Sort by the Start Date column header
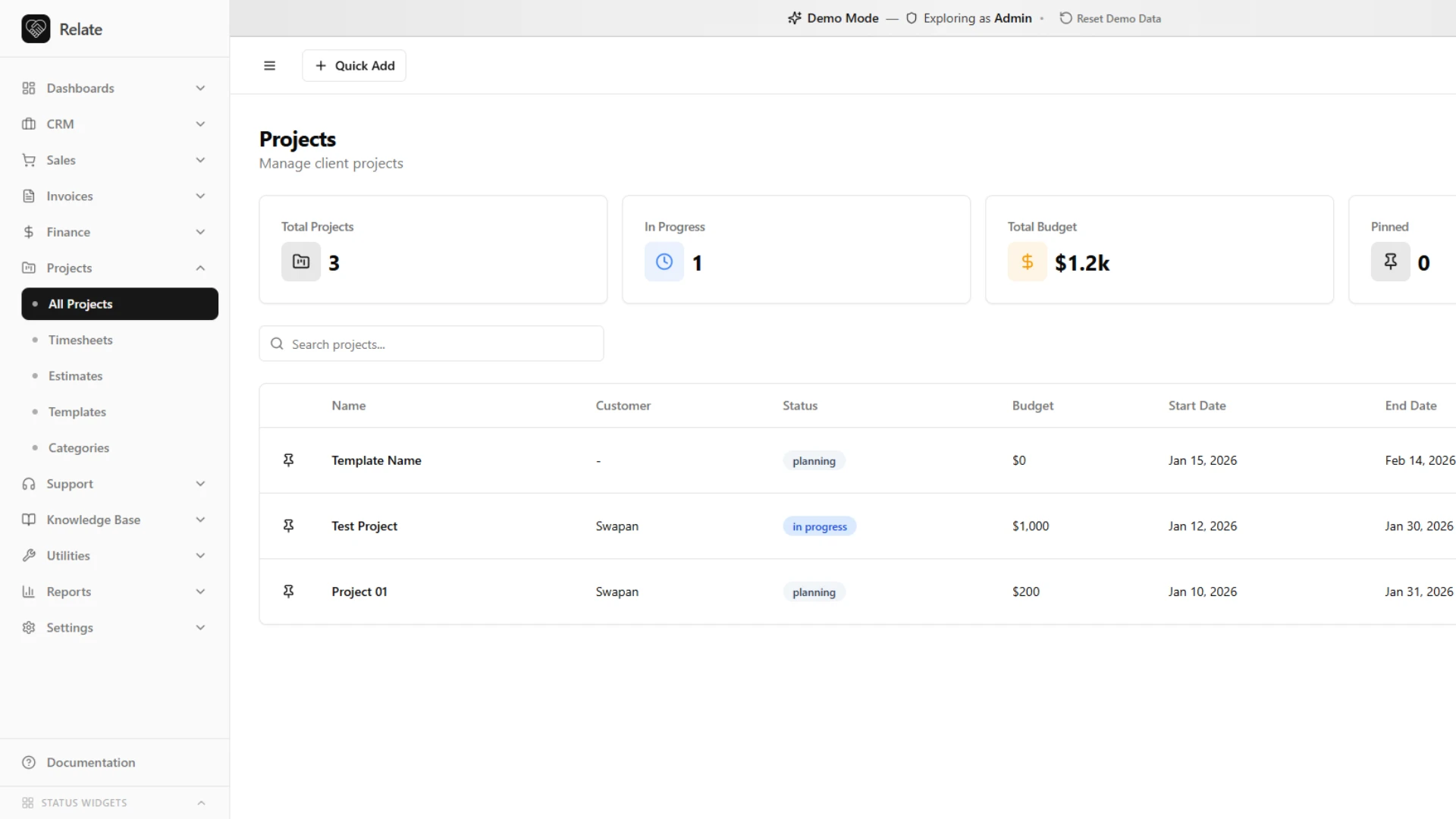 (x=1197, y=406)
